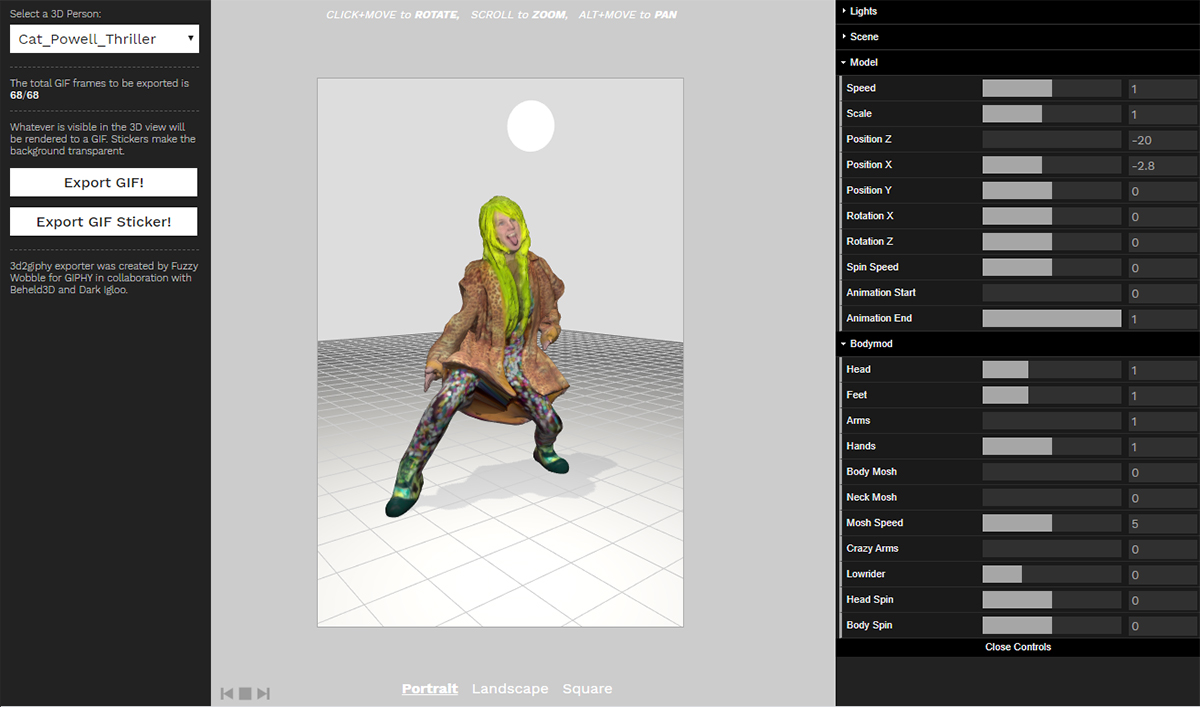Expand the Lights section
1200x707 pixels.
[863, 11]
